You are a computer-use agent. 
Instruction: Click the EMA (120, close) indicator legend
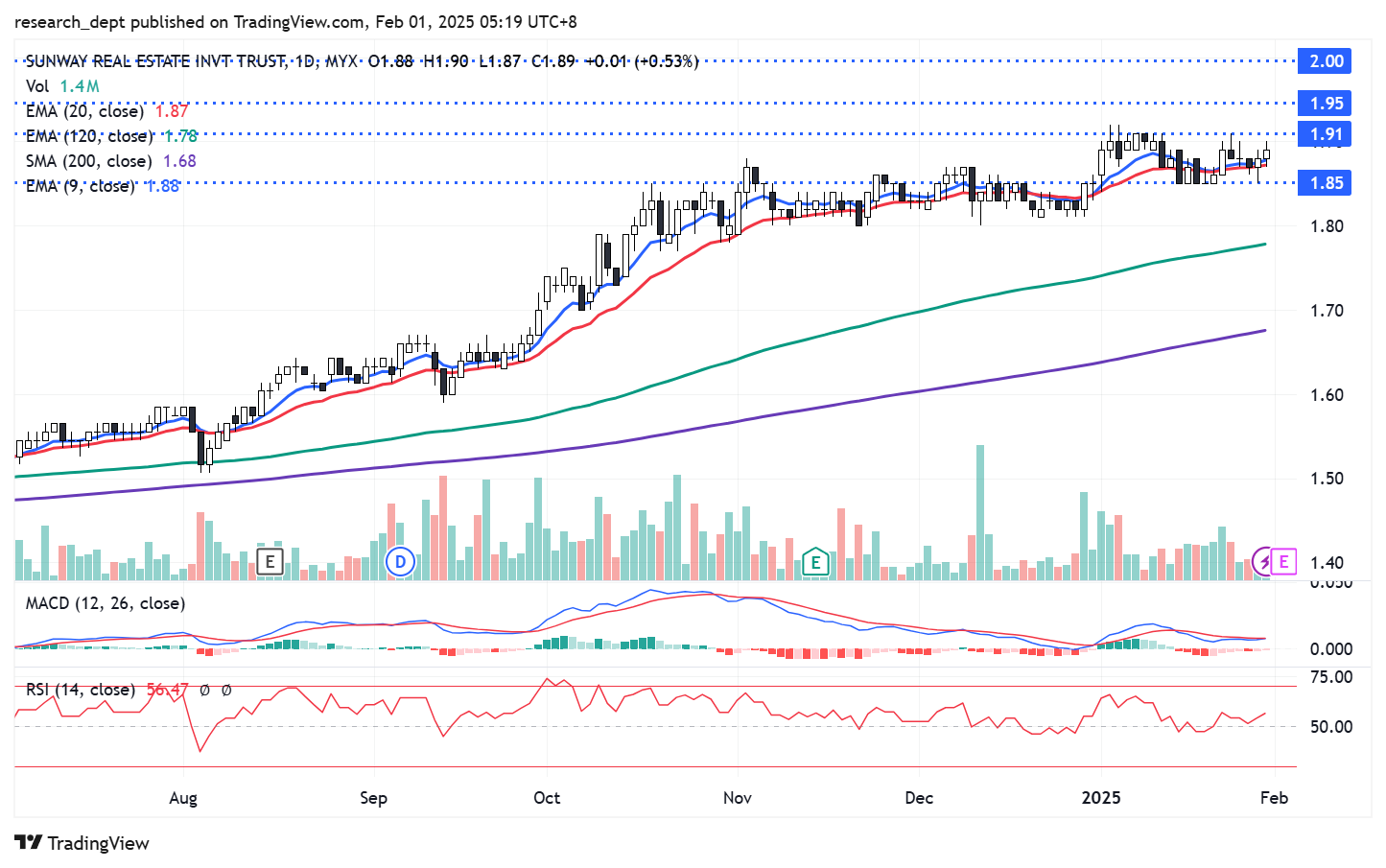pyautogui.click(x=89, y=136)
